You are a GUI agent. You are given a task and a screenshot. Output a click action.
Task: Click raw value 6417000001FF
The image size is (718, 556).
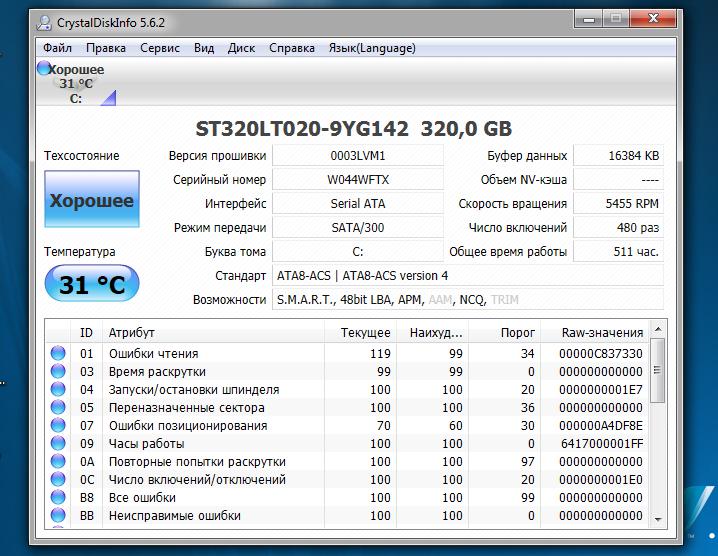click(602, 444)
